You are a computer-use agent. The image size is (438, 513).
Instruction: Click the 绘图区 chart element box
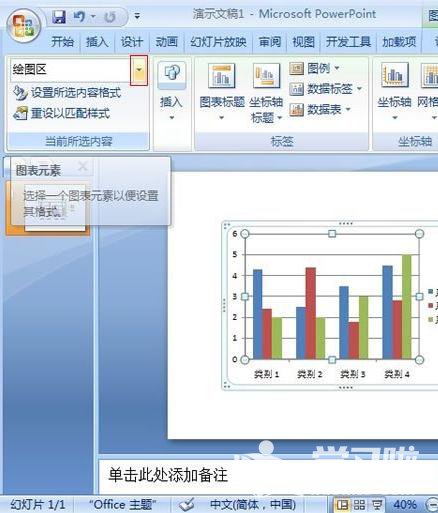(70, 70)
